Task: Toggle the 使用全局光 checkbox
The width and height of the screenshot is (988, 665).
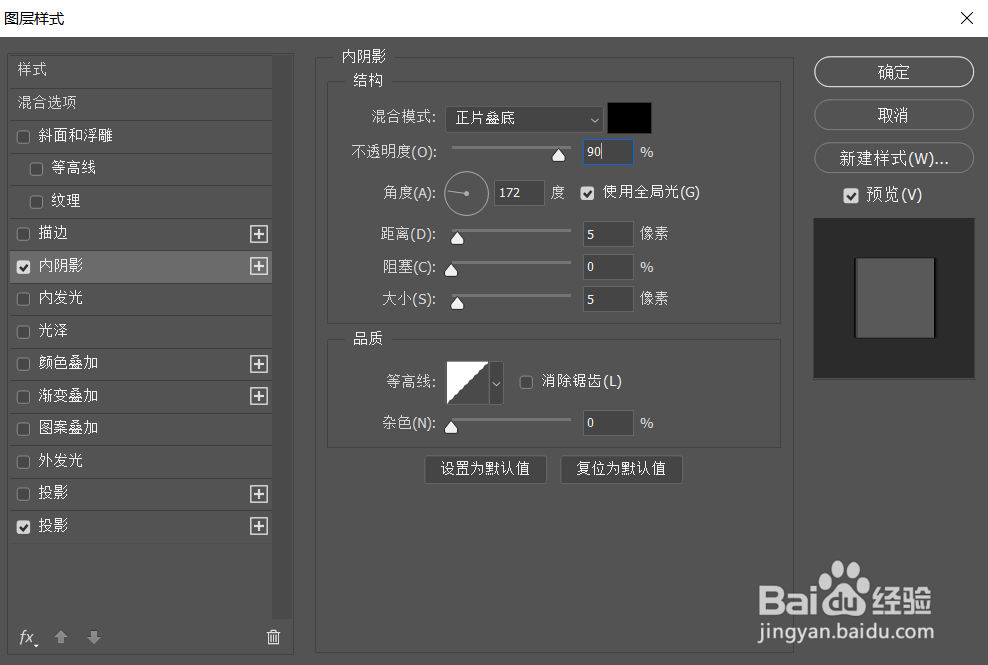Action: [587, 193]
